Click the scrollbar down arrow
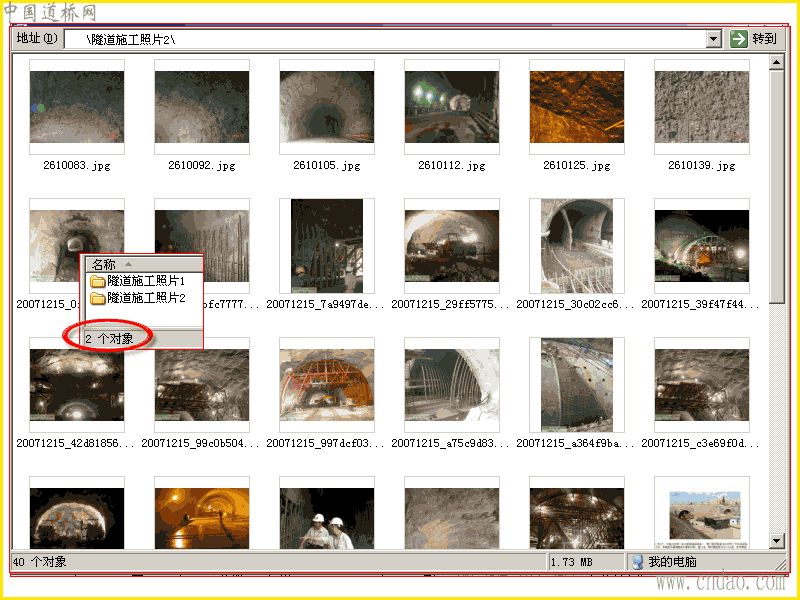800x600 pixels. click(x=777, y=541)
